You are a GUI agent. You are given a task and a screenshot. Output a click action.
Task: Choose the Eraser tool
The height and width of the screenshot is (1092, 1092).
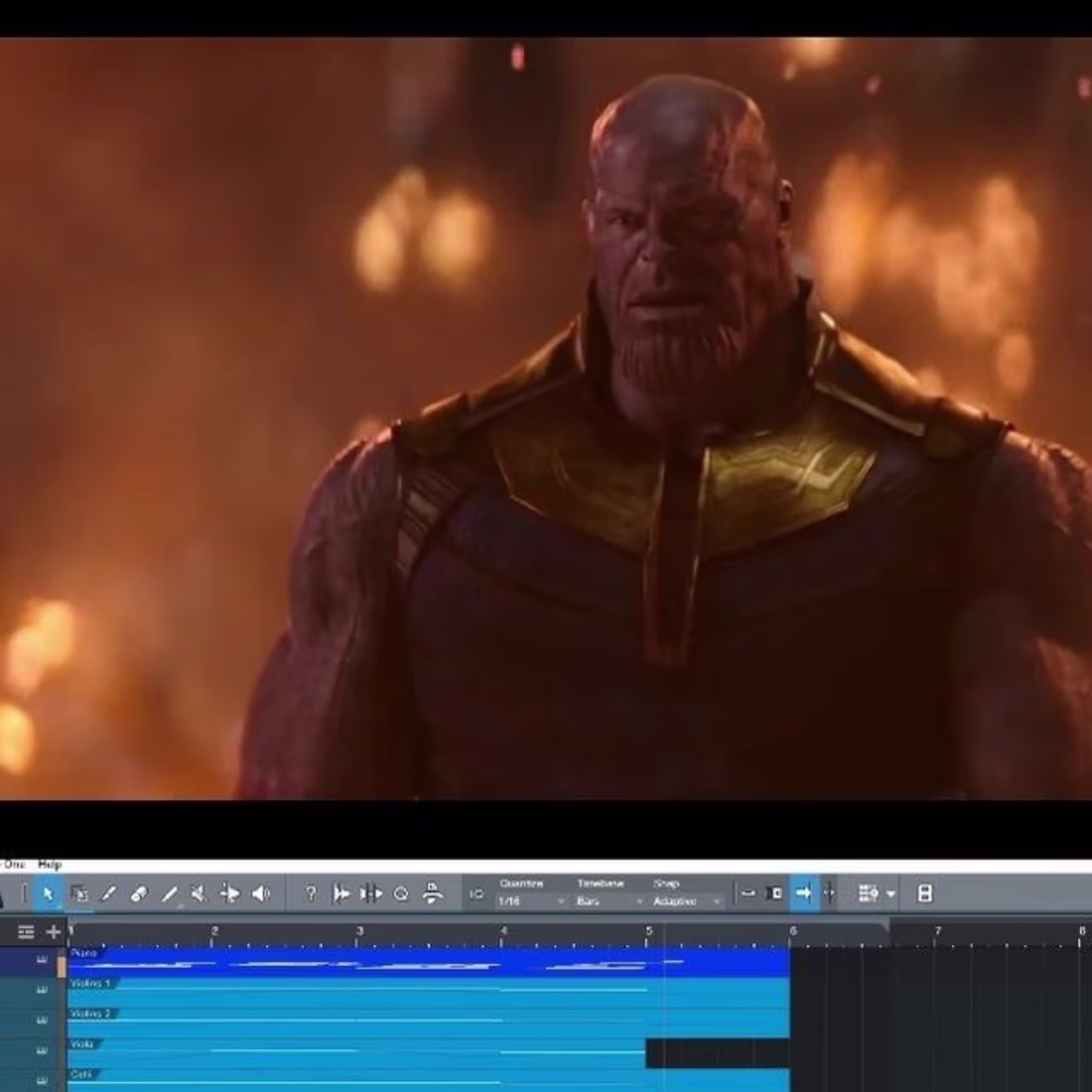pos(139,893)
